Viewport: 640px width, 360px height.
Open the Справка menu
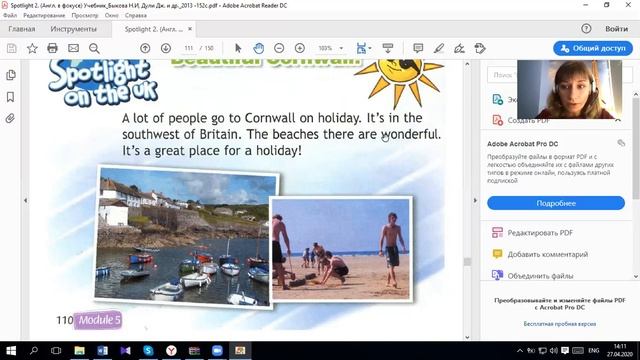click(x=136, y=15)
